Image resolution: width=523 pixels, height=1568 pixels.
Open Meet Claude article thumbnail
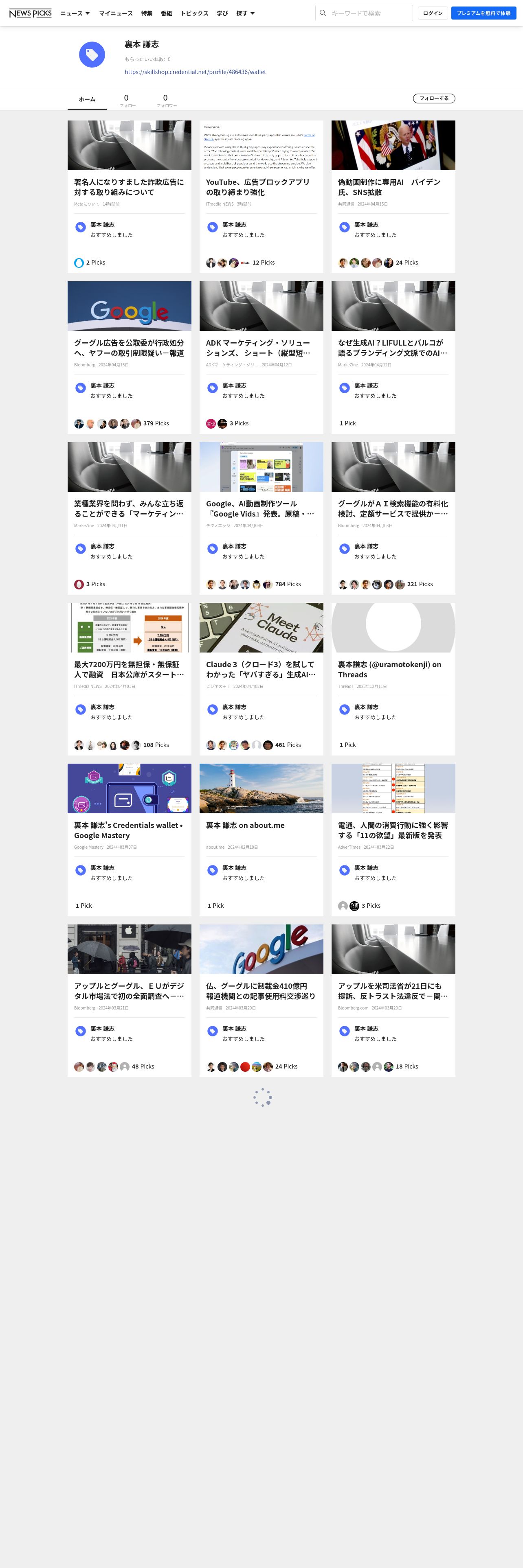point(261,627)
